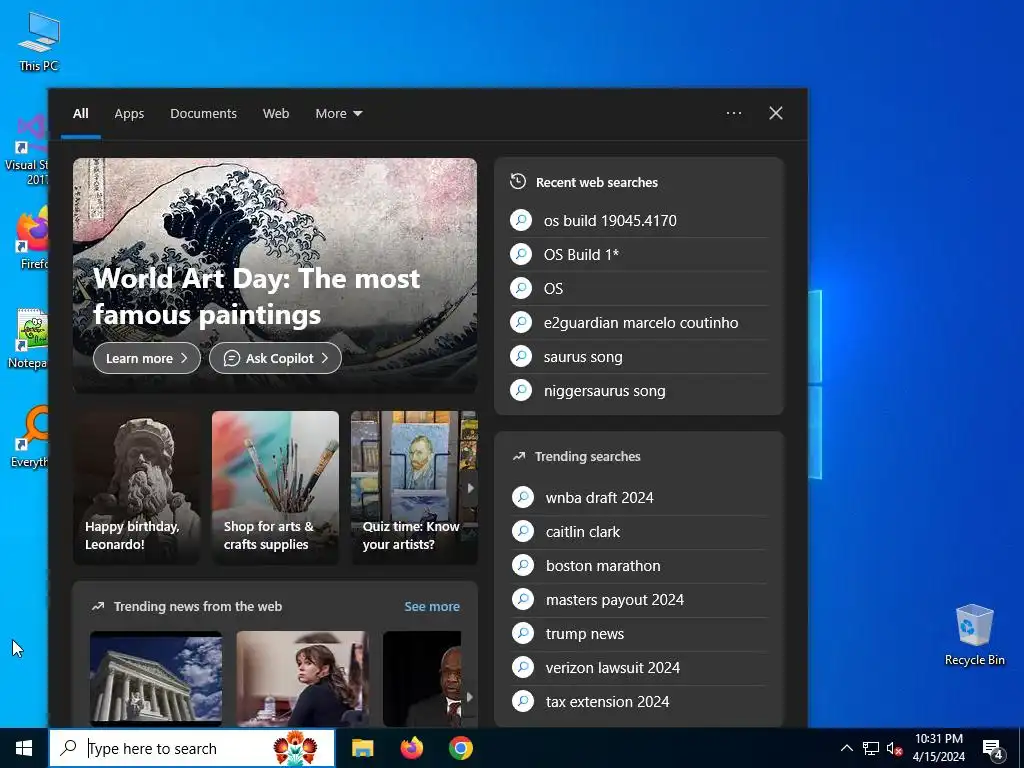Show hidden tray icons chevron
This screenshot has width=1024, height=768.
846,748
